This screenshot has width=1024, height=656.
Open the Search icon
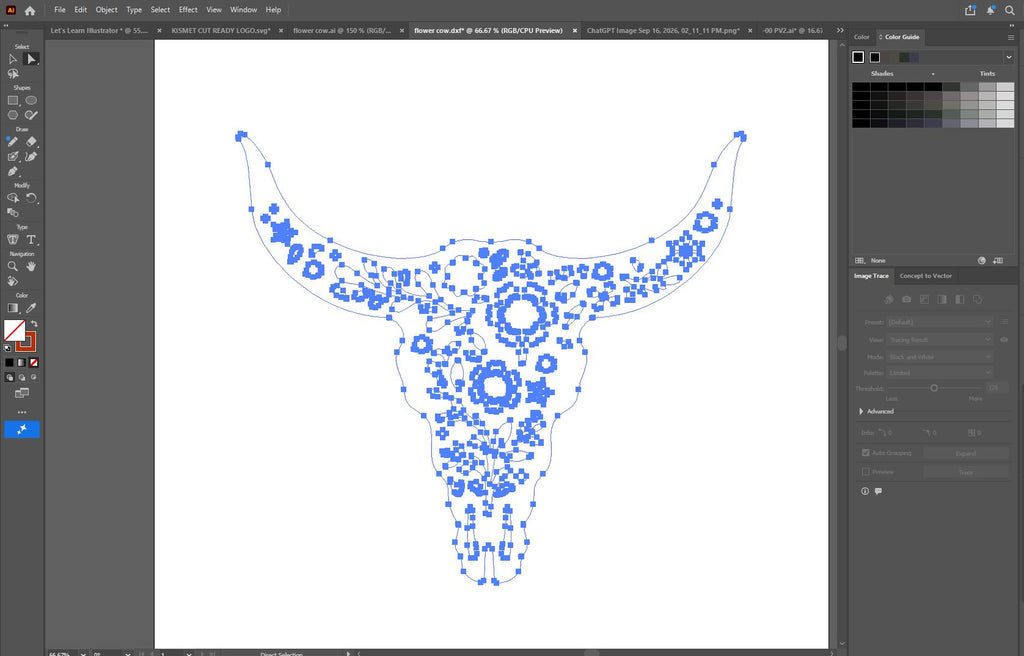(1010, 10)
